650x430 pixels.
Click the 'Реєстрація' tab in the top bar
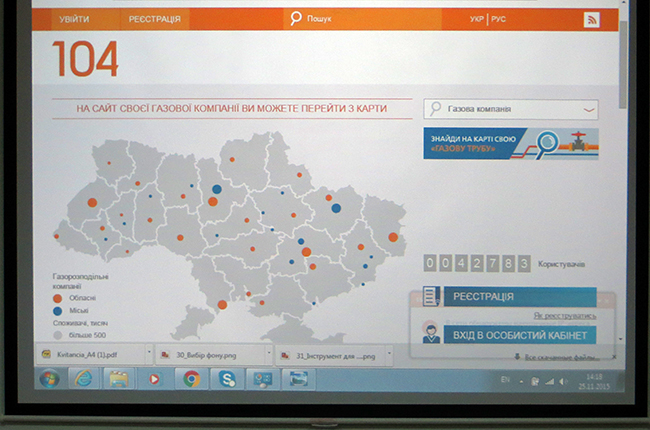(x=155, y=19)
